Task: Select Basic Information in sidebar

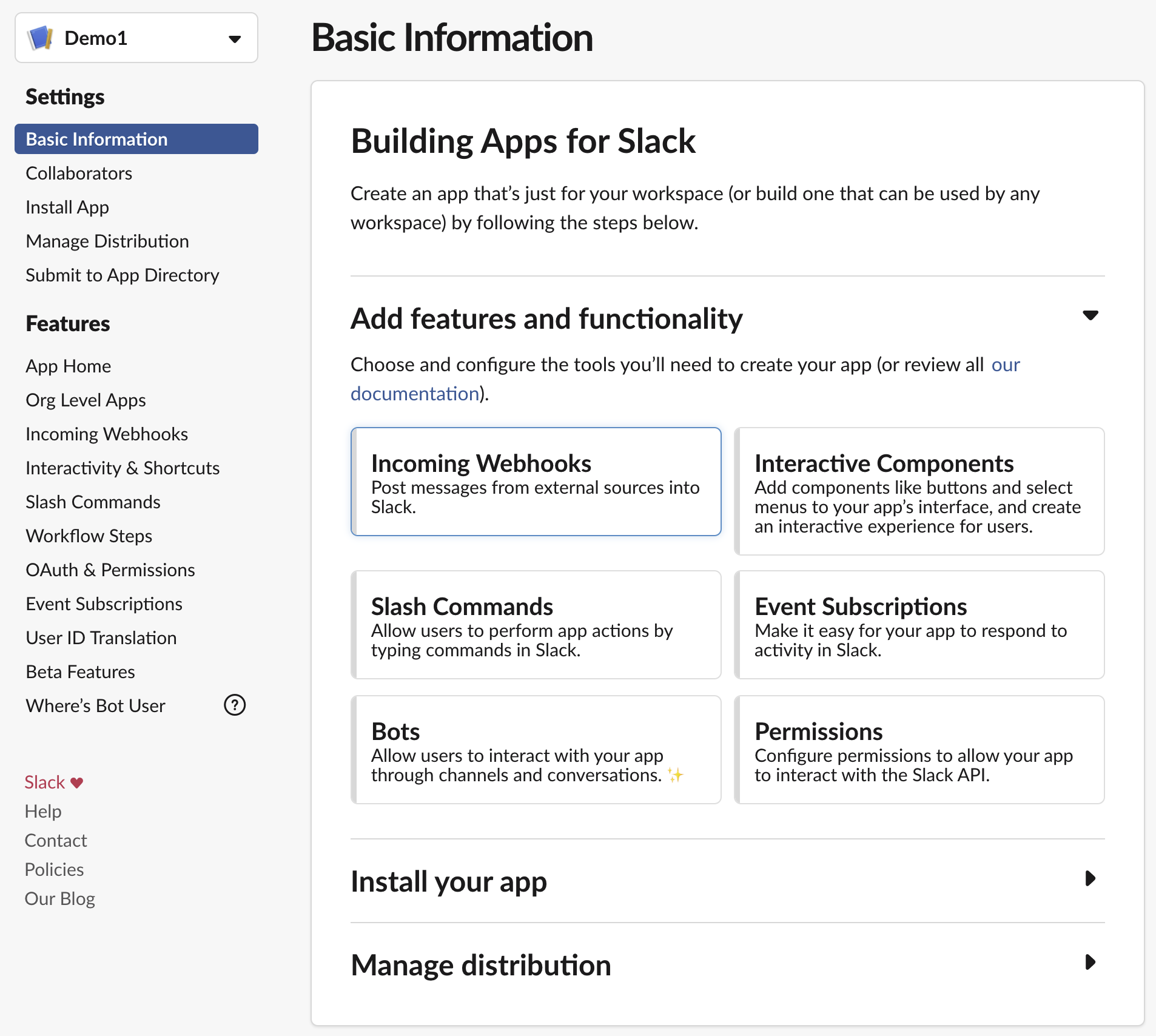Action: point(136,139)
